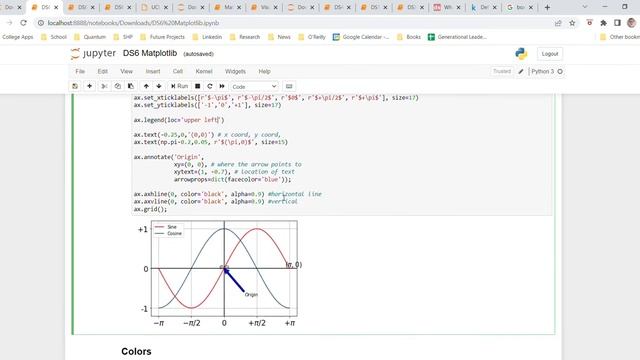Image resolution: width=640 pixels, height=360 pixels.
Task: Open the SHP bookmark folder
Action: [x=123, y=37]
